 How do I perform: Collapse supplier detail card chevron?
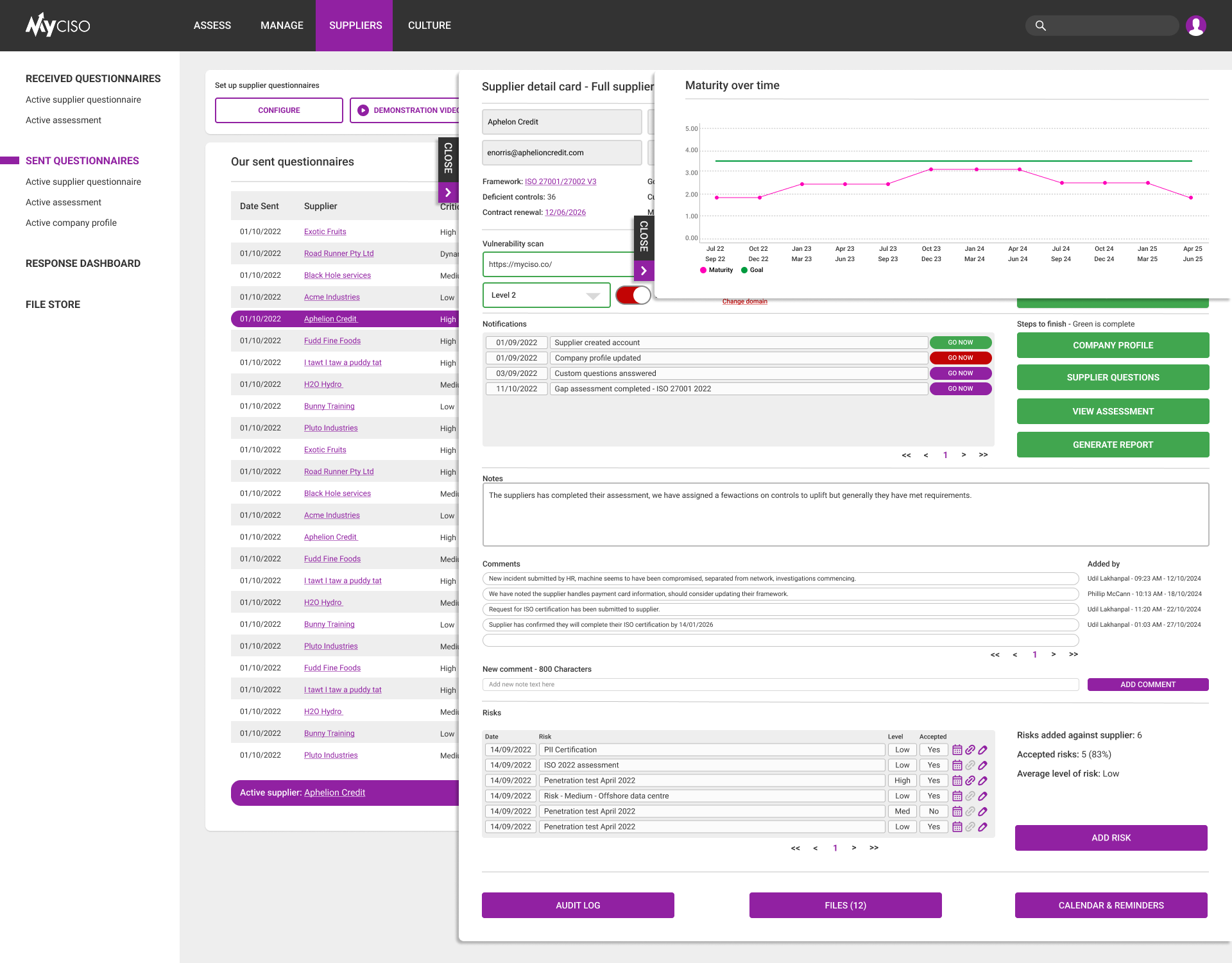tap(448, 192)
